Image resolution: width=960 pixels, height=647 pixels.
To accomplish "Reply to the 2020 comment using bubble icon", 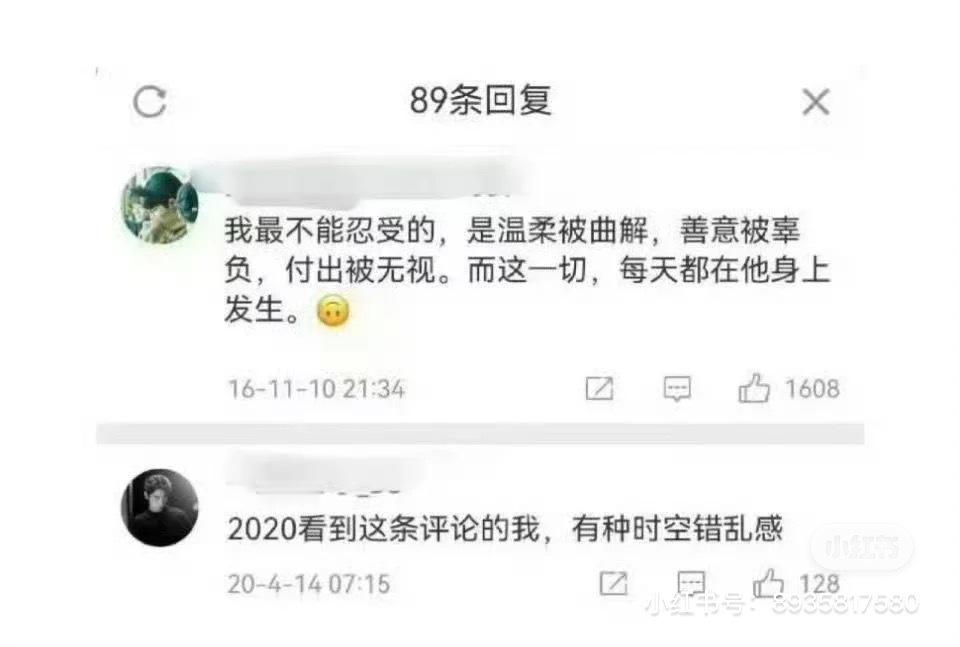I will (692, 583).
